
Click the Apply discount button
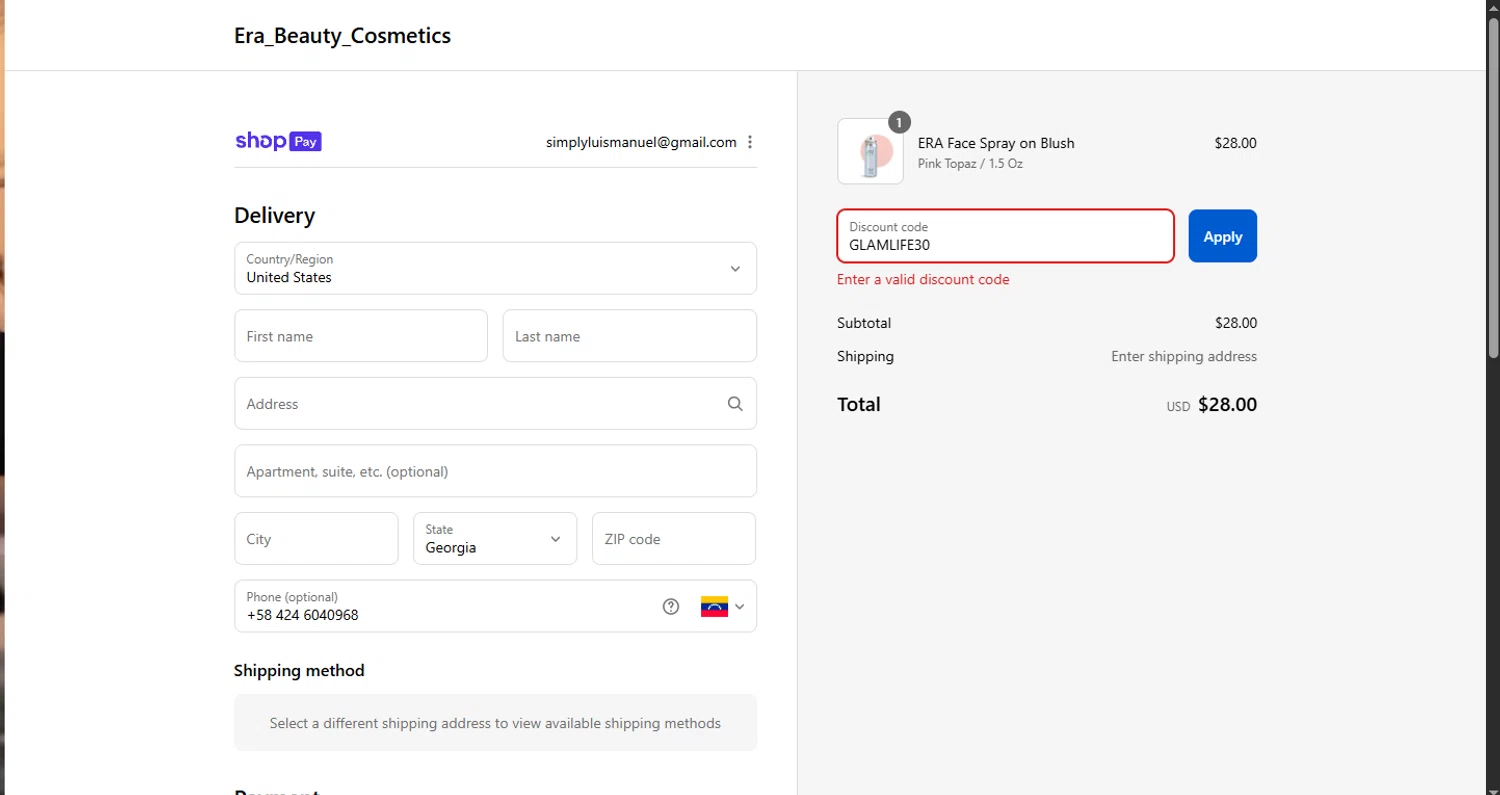[1222, 236]
